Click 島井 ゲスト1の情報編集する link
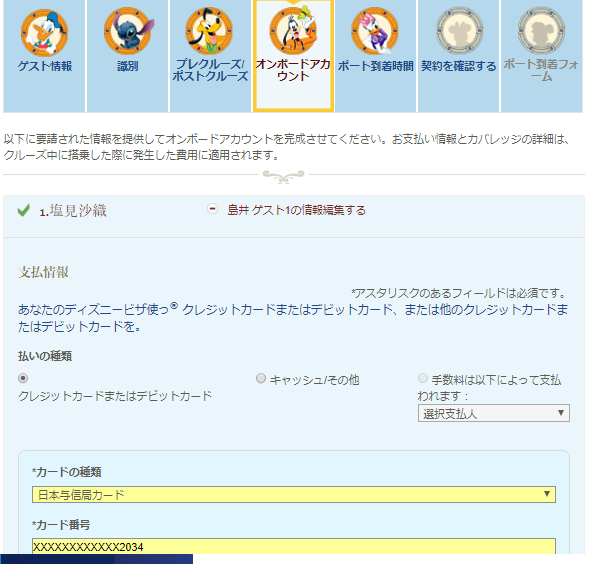 296,210
